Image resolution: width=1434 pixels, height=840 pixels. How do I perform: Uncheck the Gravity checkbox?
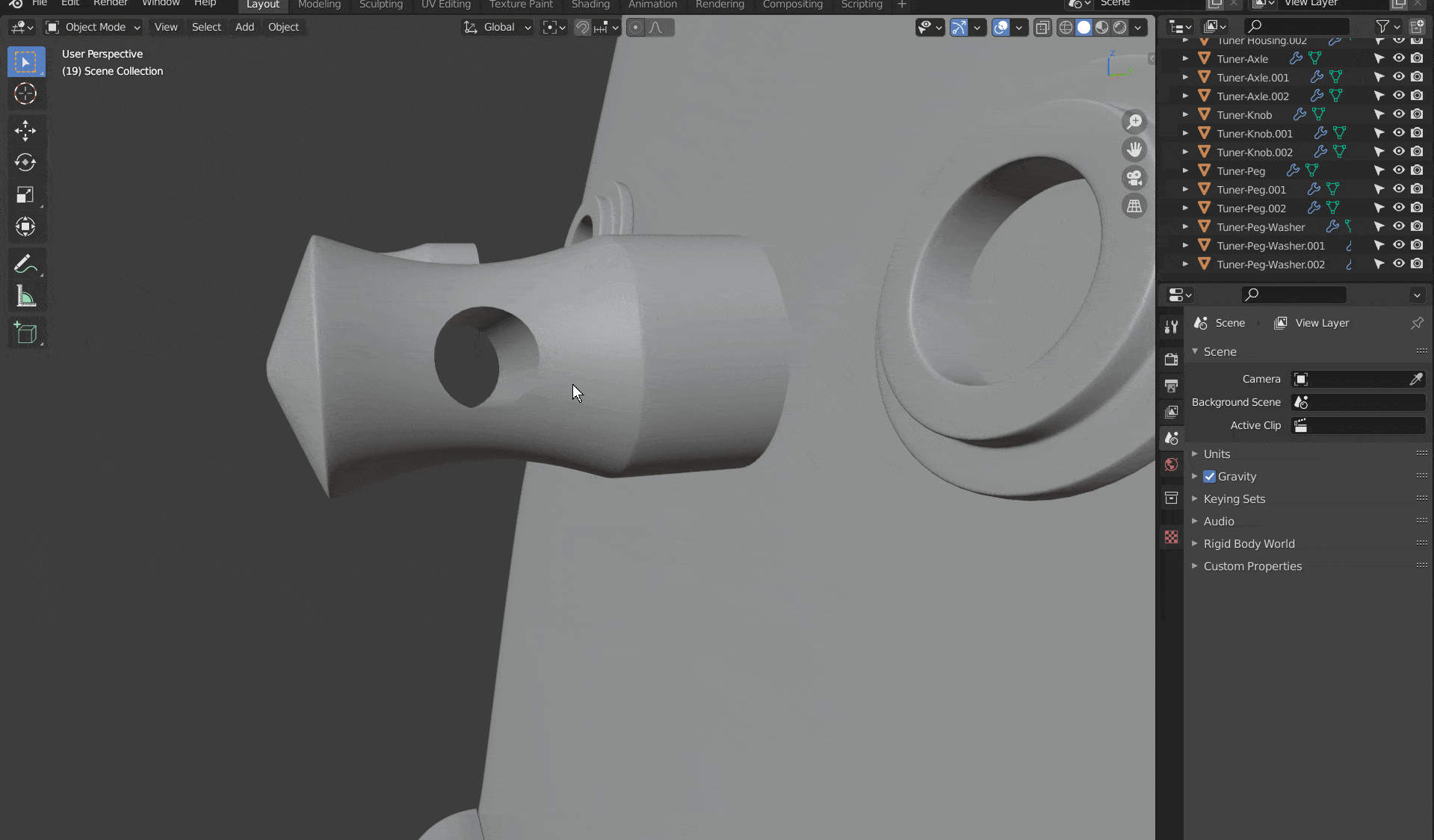[1209, 476]
